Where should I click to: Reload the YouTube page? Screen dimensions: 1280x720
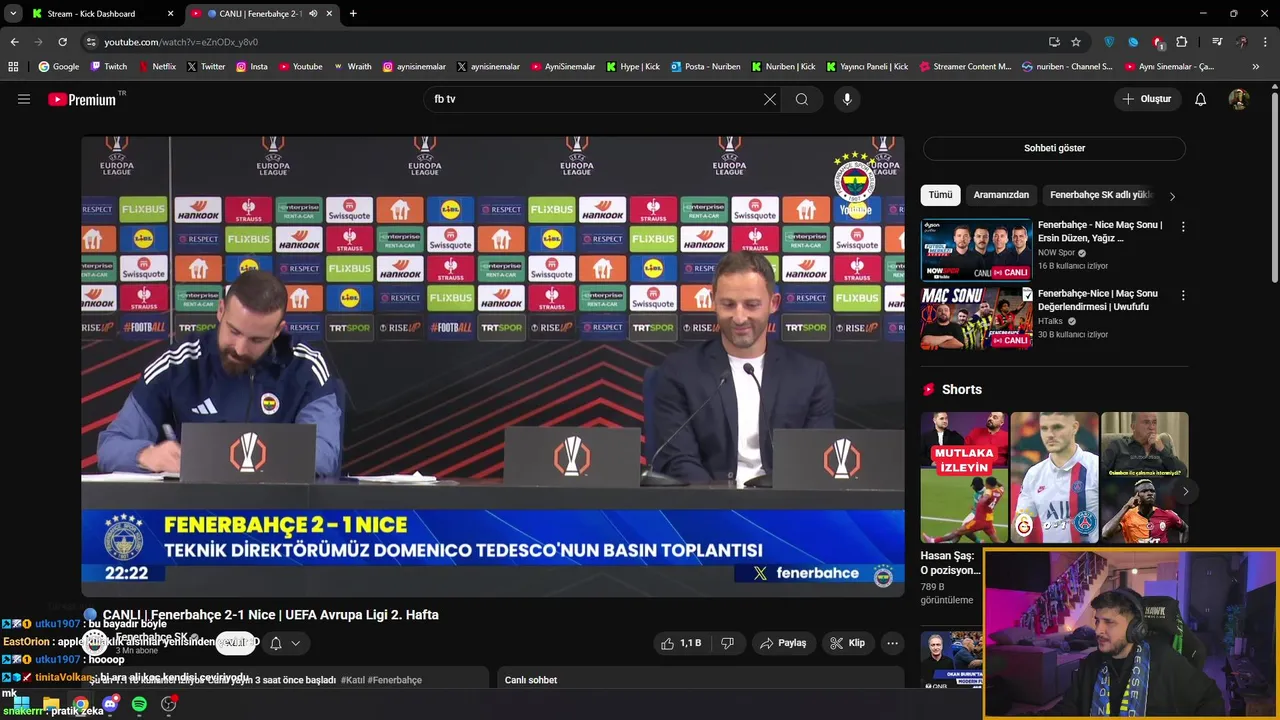[62, 42]
